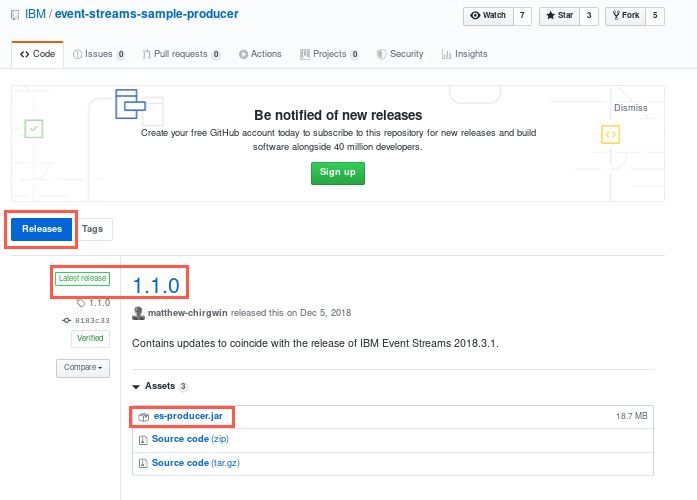Image resolution: width=697 pixels, height=500 pixels.
Task: Open the Pull requests tab
Action: pos(181,54)
